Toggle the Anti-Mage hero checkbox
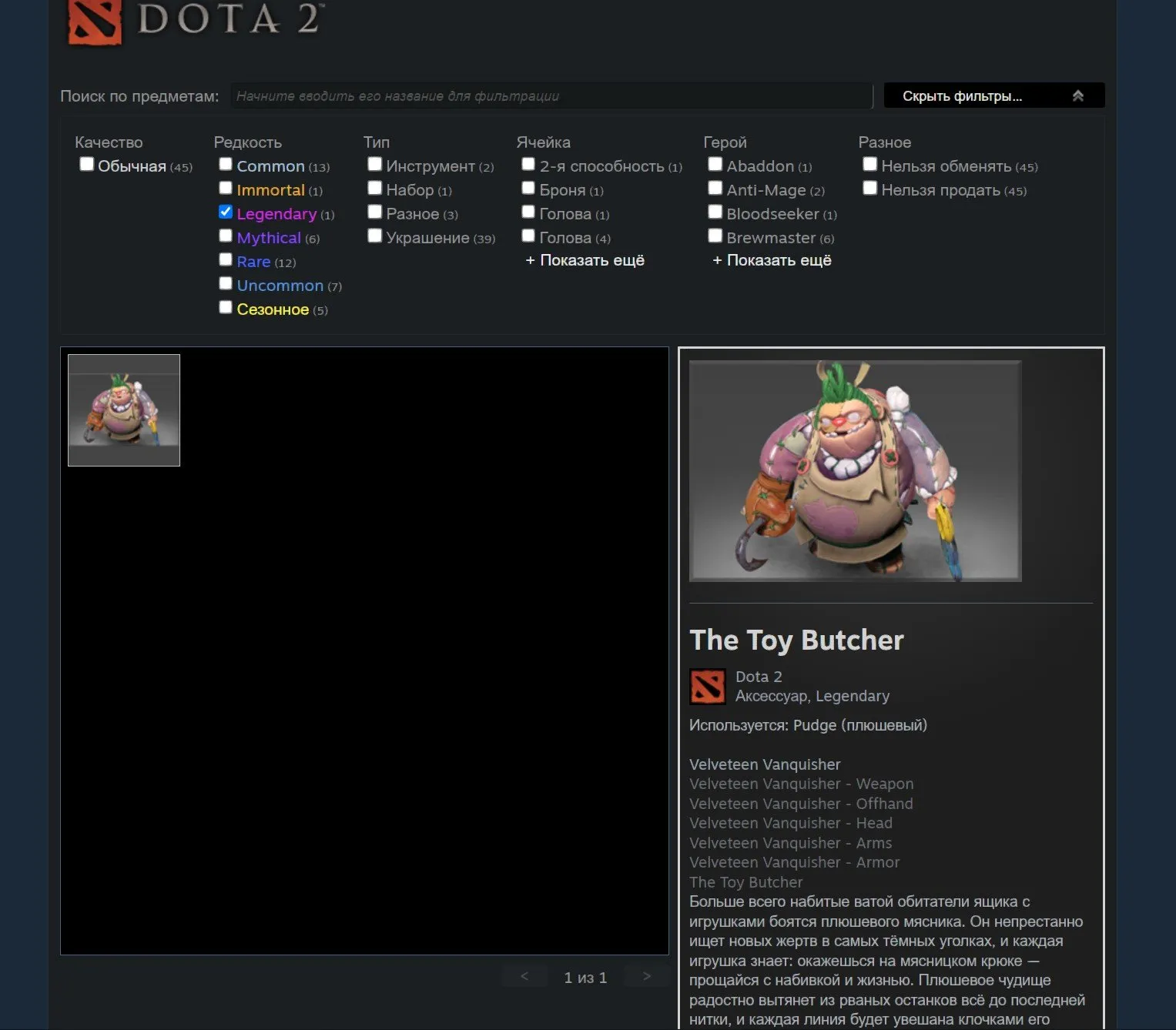 [x=715, y=188]
